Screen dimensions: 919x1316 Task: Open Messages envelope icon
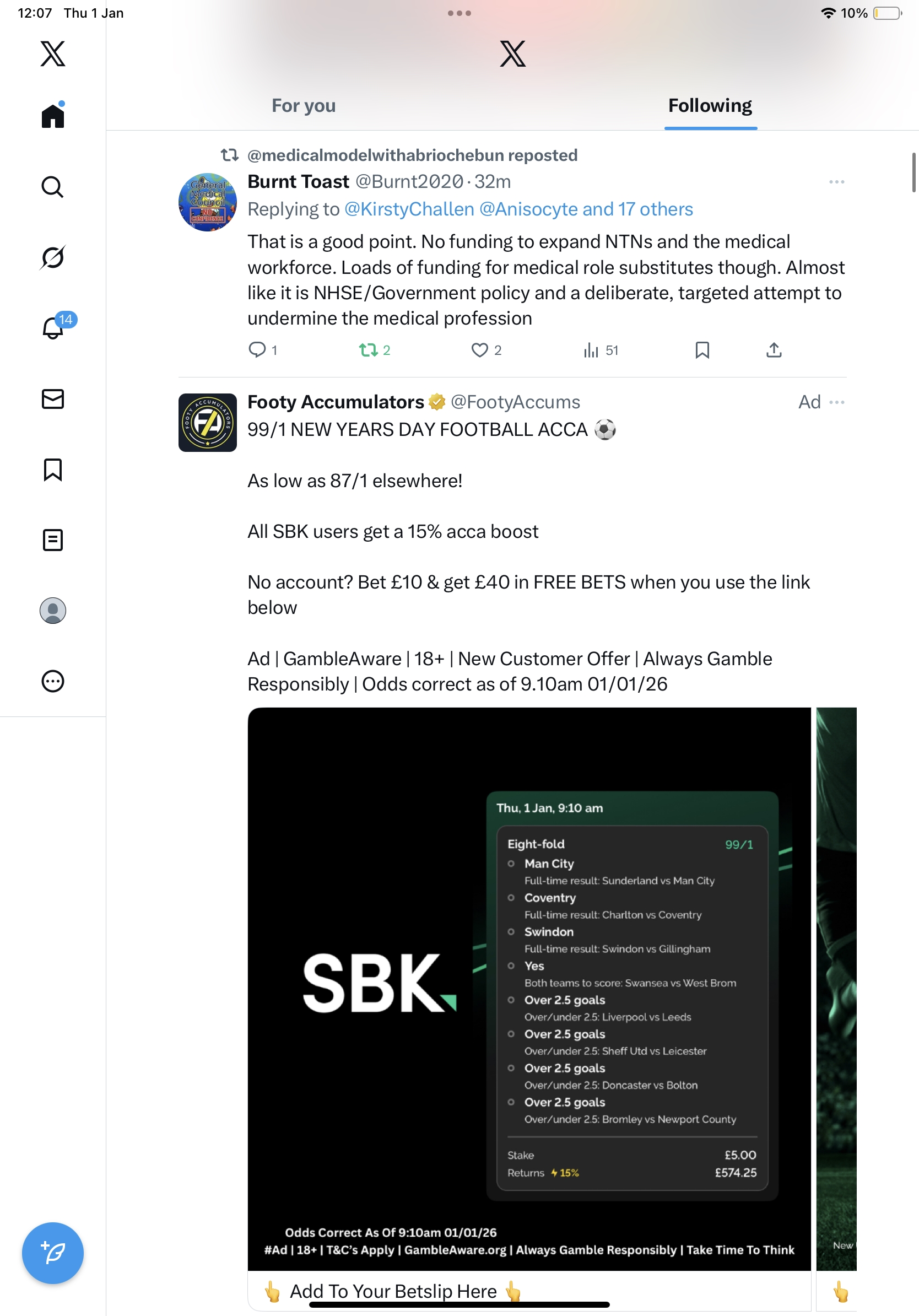pyautogui.click(x=53, y=399)
